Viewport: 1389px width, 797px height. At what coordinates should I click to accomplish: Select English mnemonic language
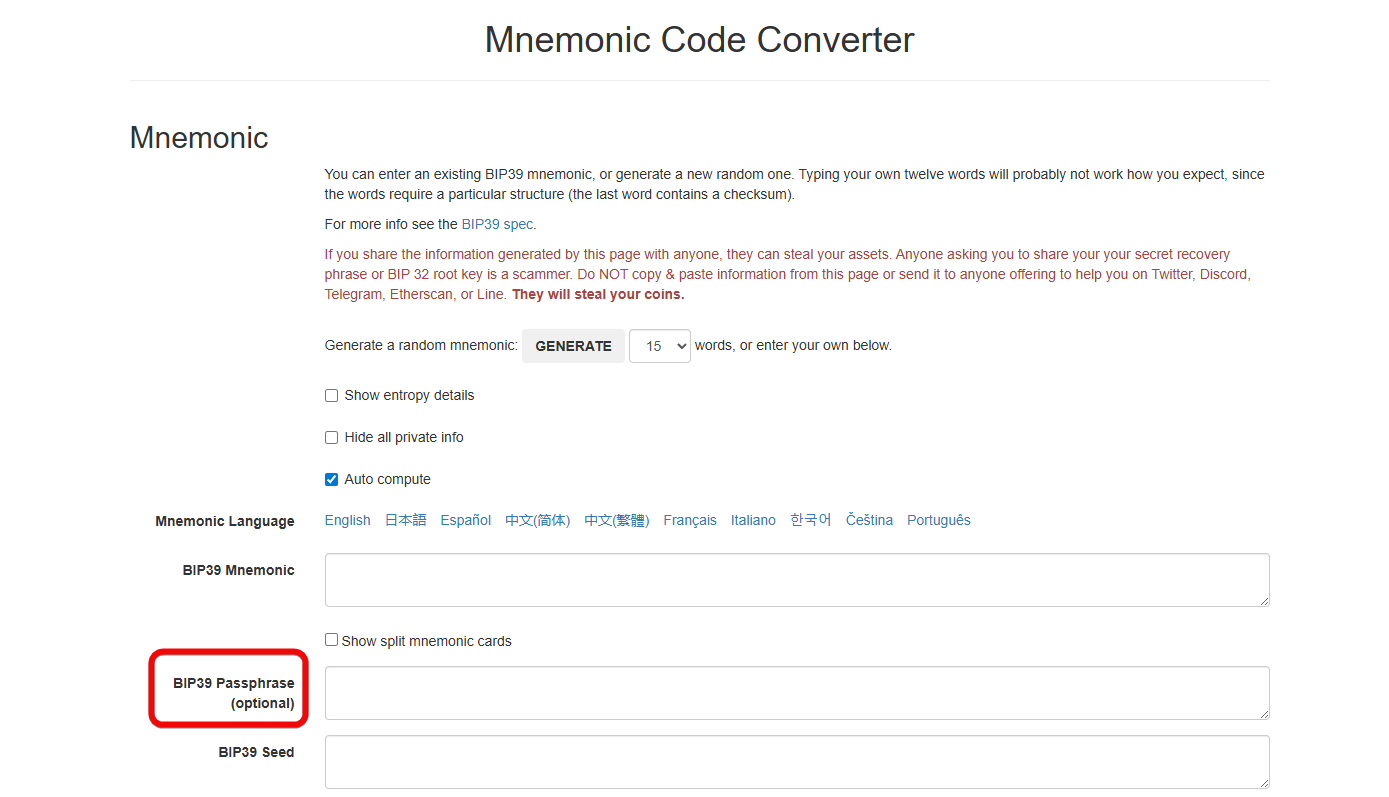[348, 520]
